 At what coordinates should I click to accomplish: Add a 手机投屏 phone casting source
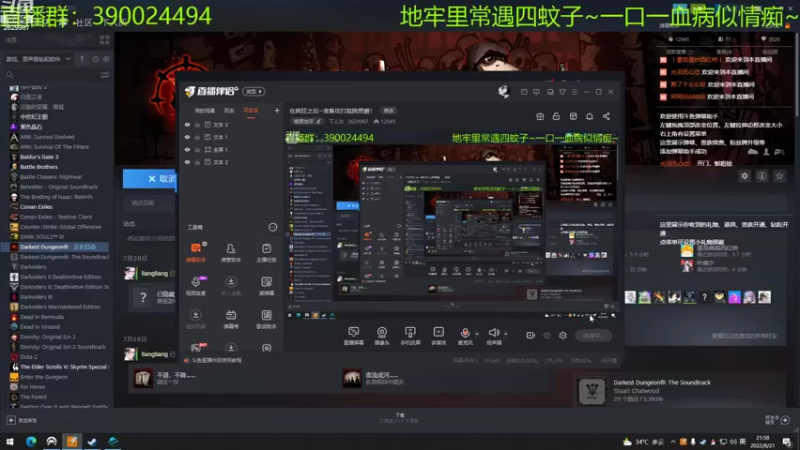pyautogui.click(x=410, y=336)
